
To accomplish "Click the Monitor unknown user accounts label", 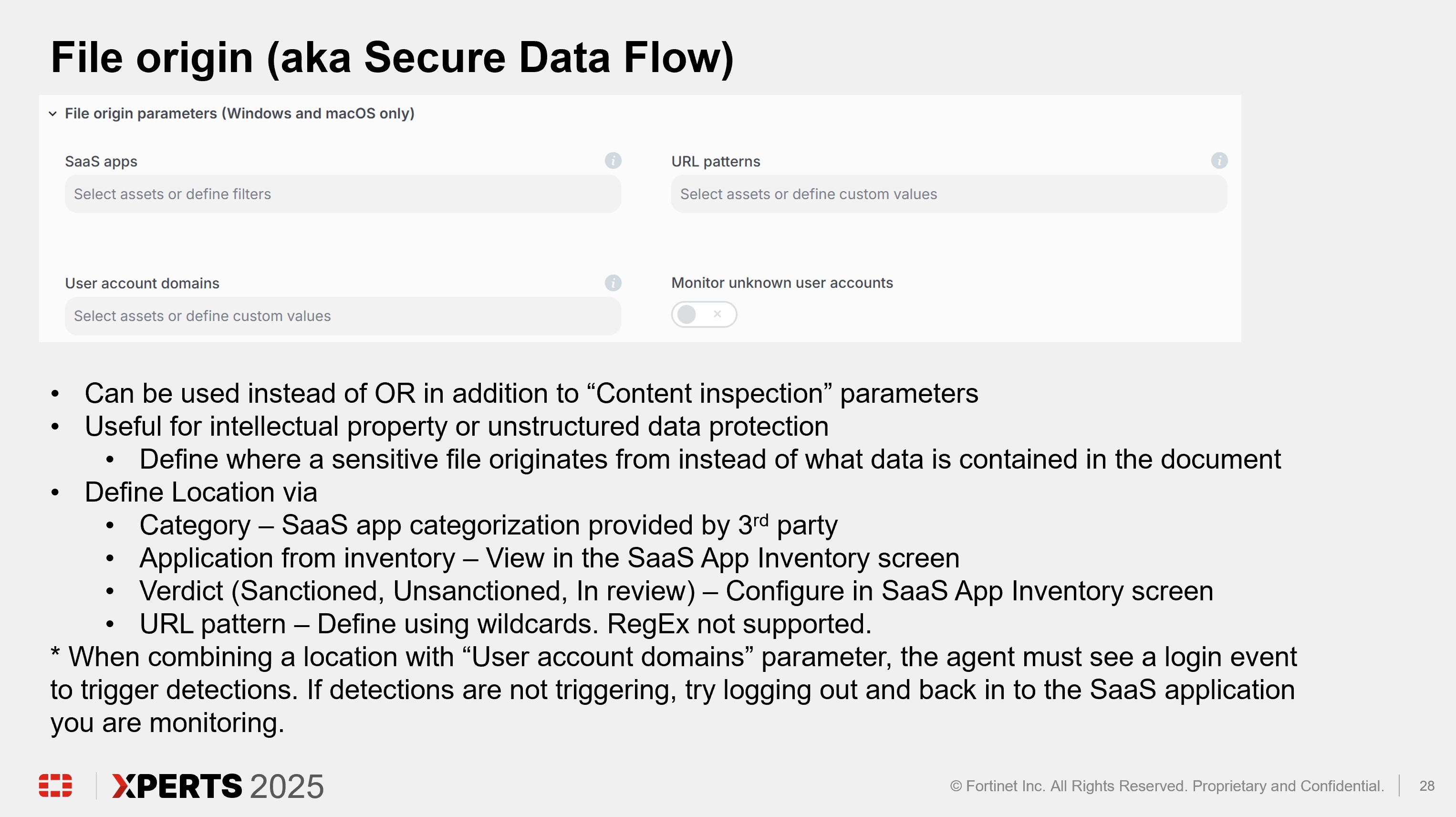I will (782, 283).
